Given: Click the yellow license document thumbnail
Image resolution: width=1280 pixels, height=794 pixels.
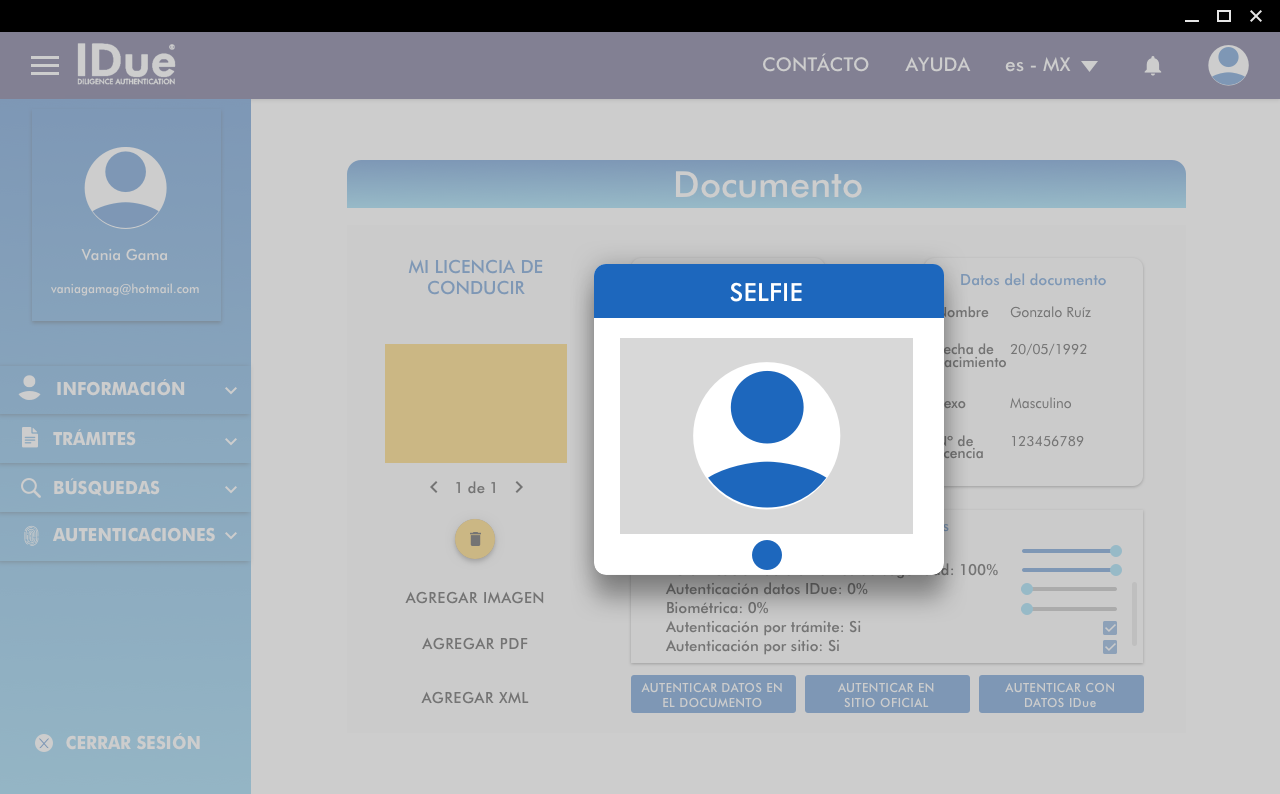Looking at the screenshot, I should [x=475, y=403].
